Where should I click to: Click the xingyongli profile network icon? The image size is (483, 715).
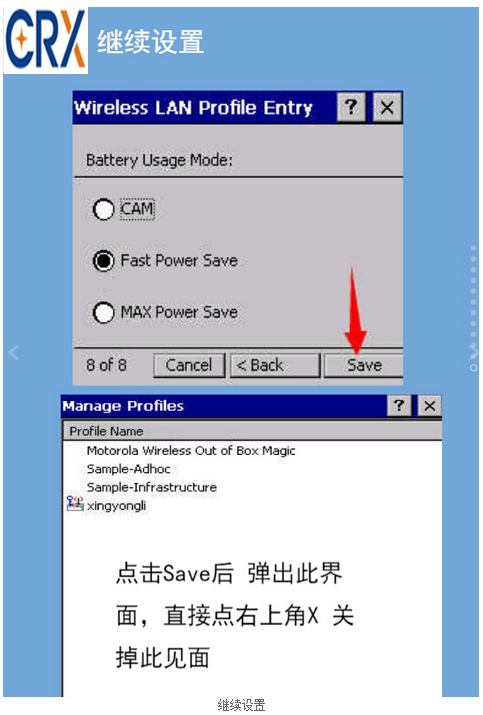point(75,503)
